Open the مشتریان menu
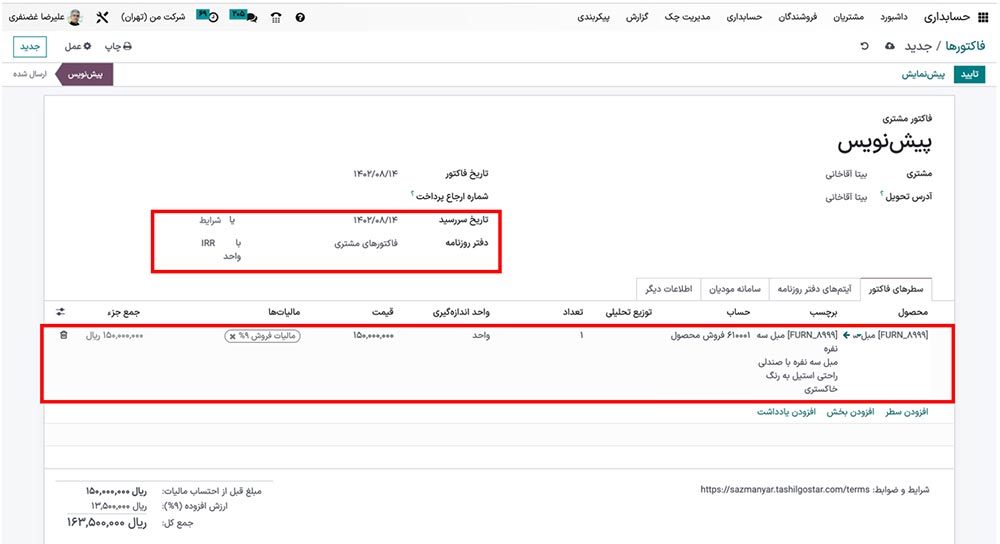 coord(848,17)
